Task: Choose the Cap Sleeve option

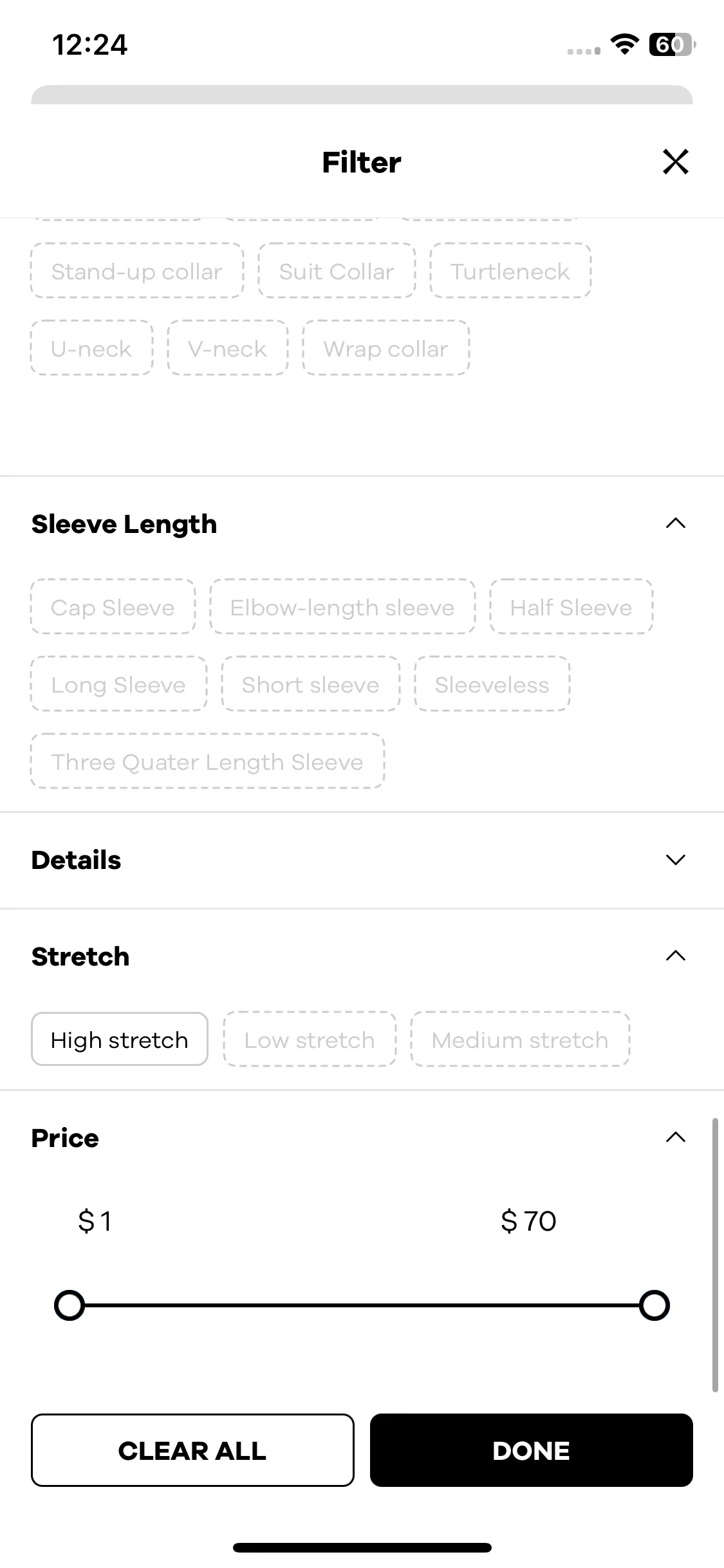Action: tap(113, 607)
